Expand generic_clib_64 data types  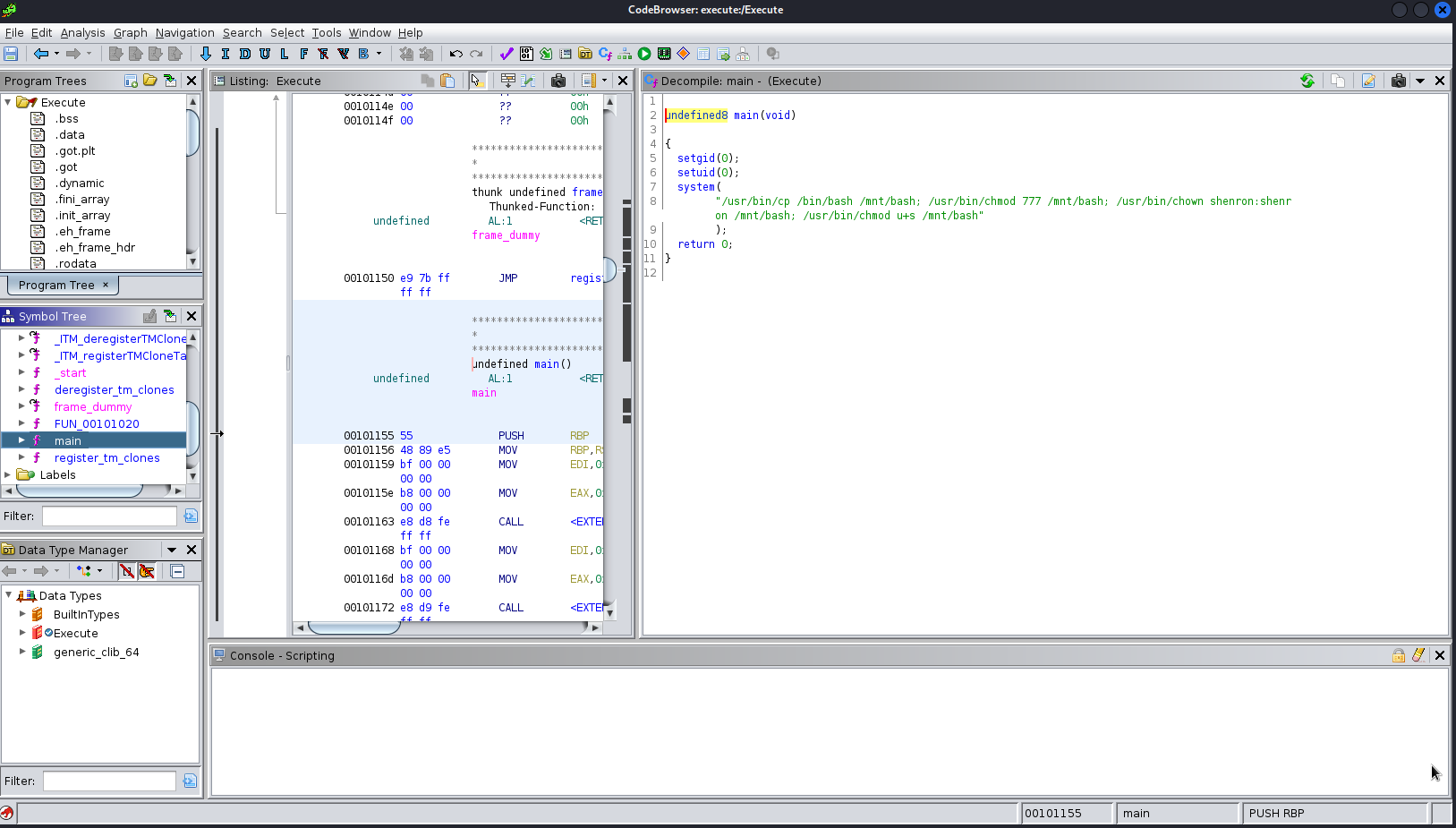[x=22, y=652]
